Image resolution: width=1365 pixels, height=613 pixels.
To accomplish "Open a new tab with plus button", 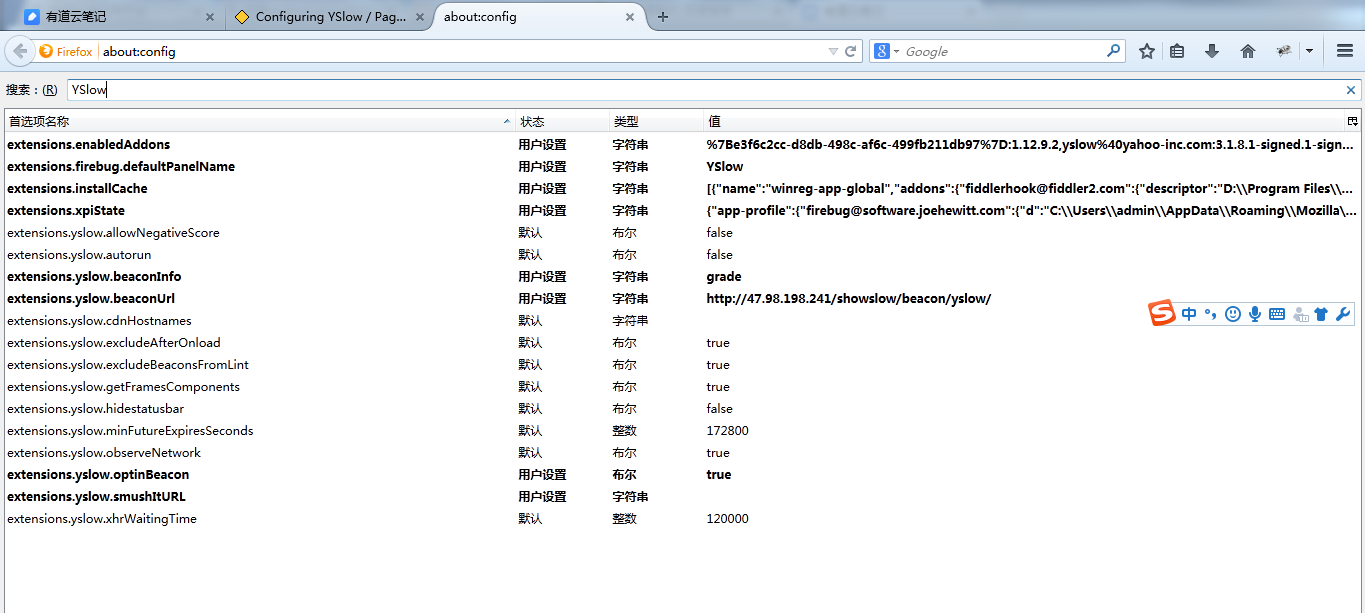I will (663, 17).
